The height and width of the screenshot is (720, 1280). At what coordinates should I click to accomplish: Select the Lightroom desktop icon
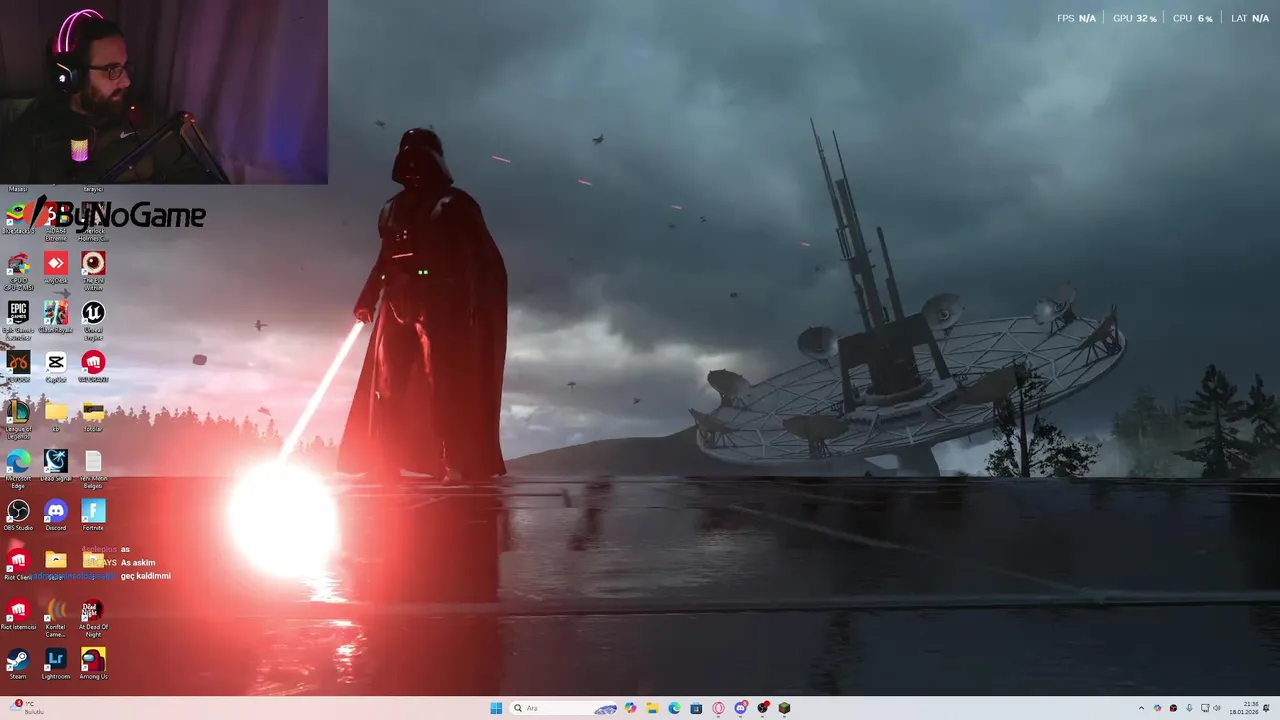pos(56,664)
